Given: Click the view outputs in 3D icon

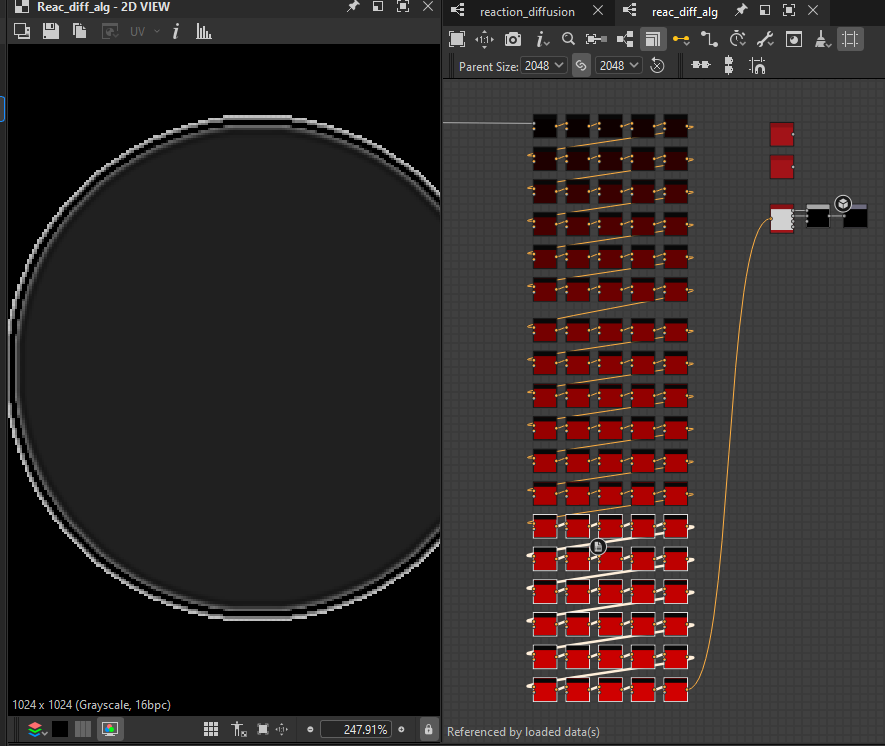Looking at the screenshot, I should click(794, 39).
